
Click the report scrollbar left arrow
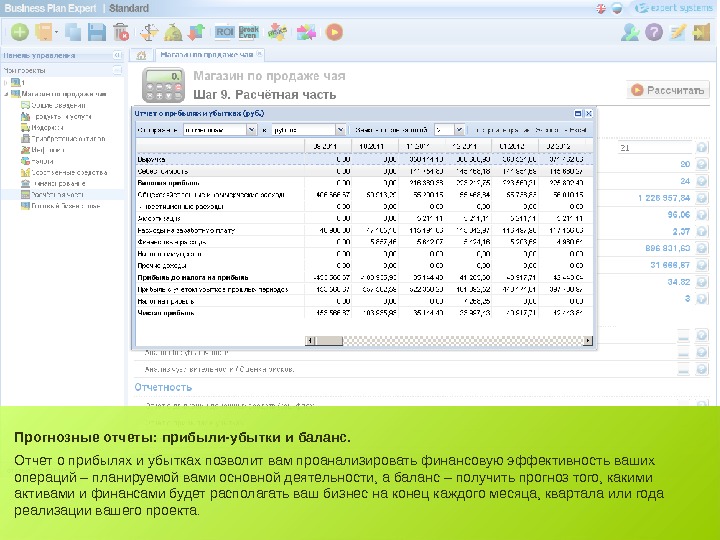pyautogui.click(x=310, y=340)
